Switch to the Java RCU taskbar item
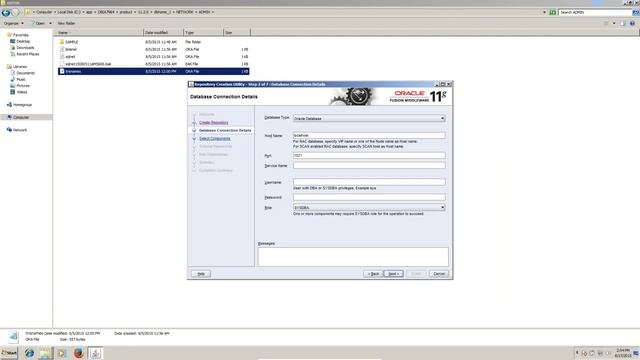The width and height of the screenshot is (640, 360). coord(96,353)
